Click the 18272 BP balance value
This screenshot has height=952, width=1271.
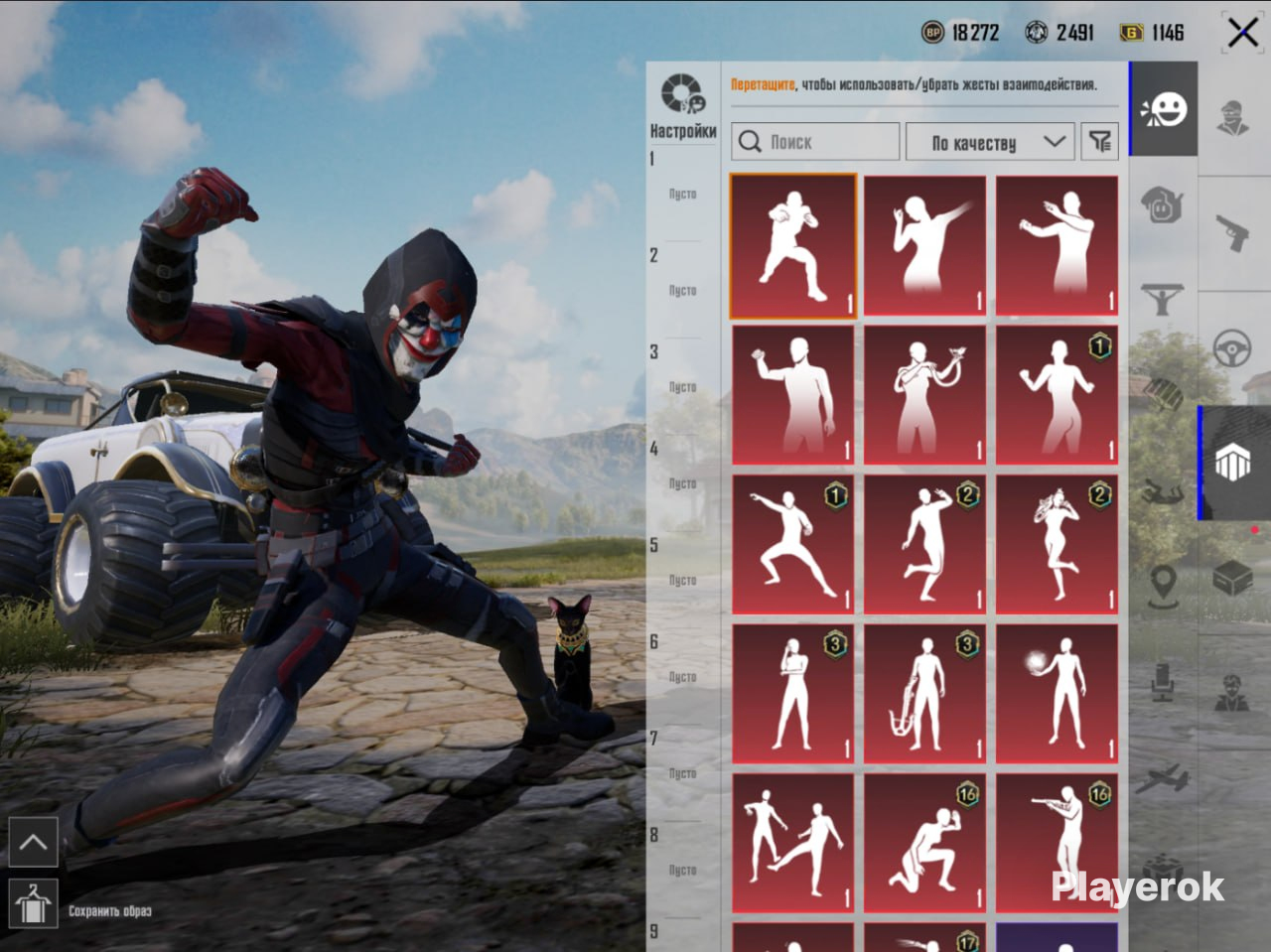[975, 33]
